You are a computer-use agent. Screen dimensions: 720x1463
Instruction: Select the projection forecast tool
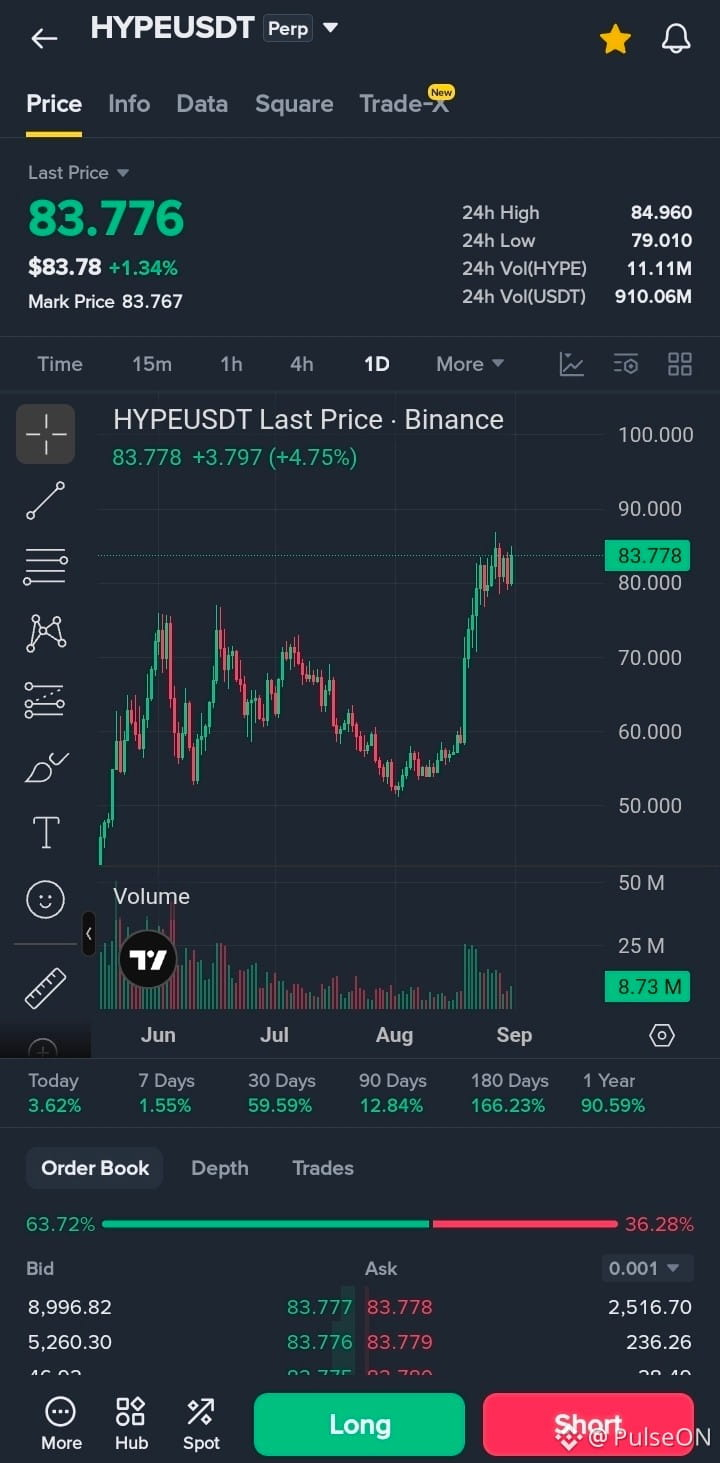click(45, 700)
